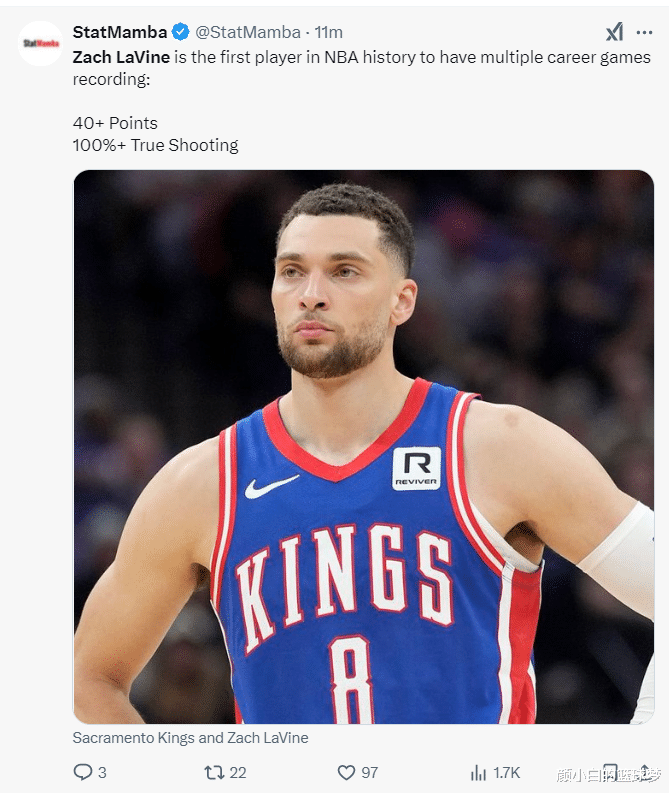669x793 pixels.
Task: Click the 97 likes count
Action: [x=369, y=772]
